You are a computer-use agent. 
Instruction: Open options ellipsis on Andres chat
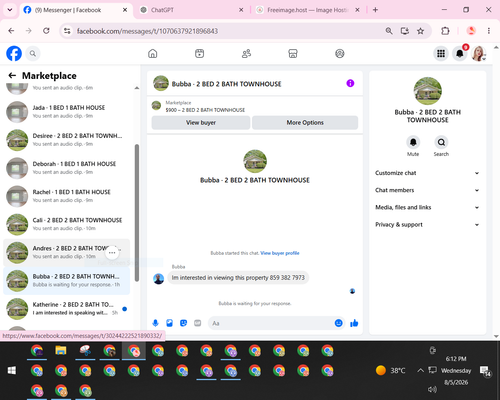coord(112,253)
